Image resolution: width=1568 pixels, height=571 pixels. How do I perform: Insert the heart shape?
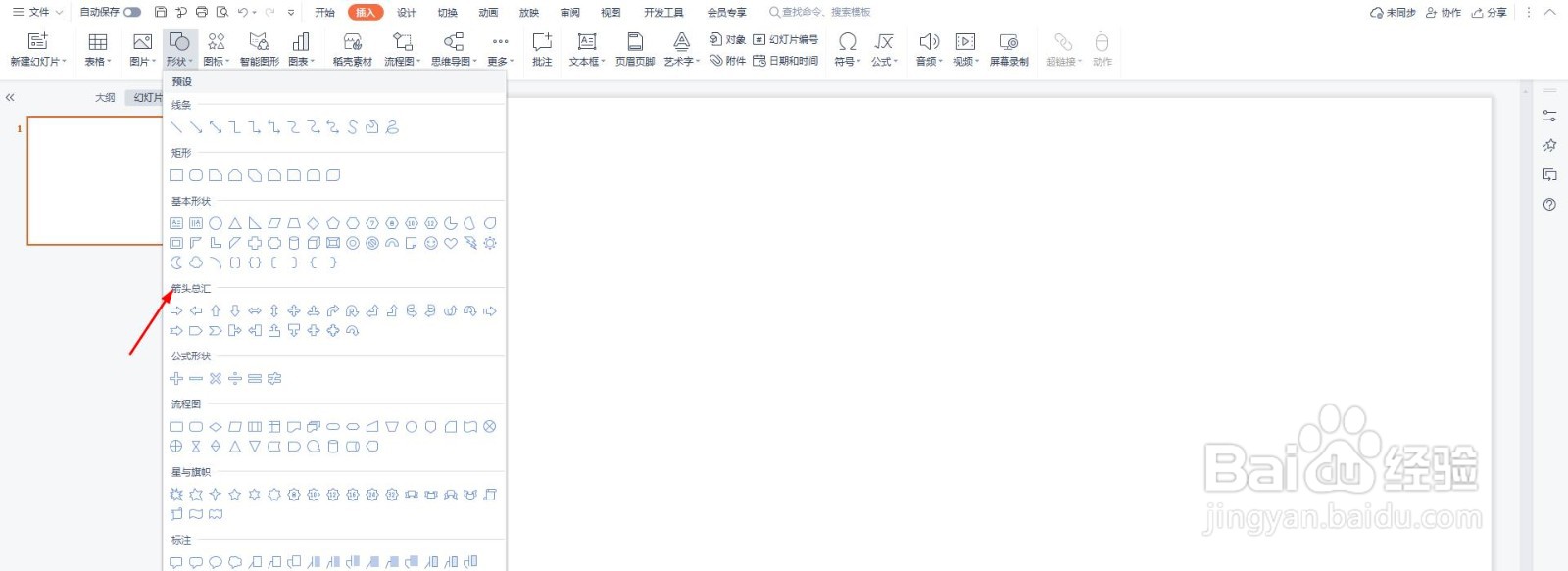[451, 243]
